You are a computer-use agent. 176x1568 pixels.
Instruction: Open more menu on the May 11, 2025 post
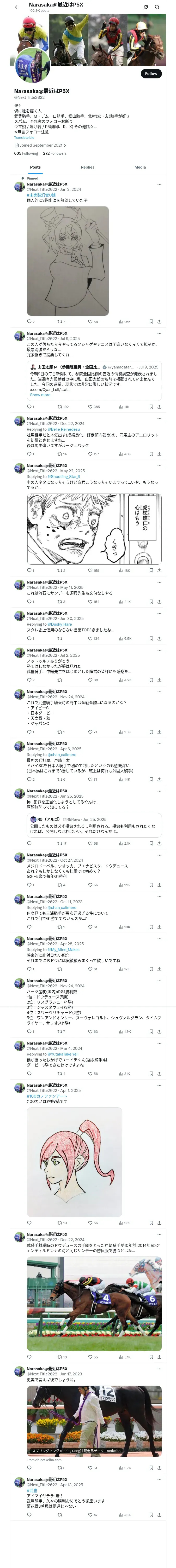point(159,583)
